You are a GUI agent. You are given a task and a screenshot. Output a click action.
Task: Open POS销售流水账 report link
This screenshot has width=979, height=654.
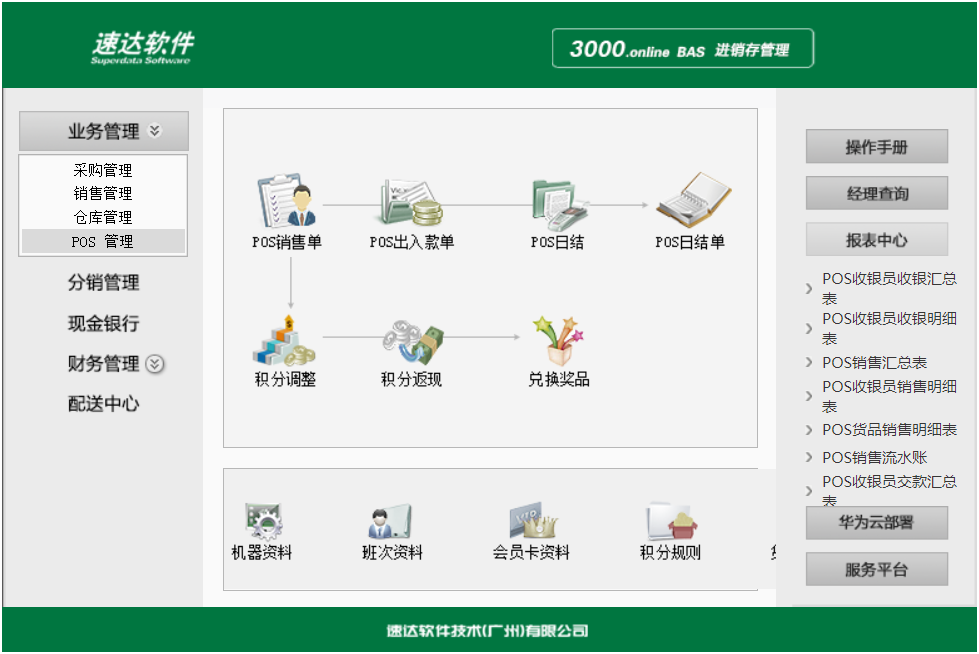(x=874, y=457)
